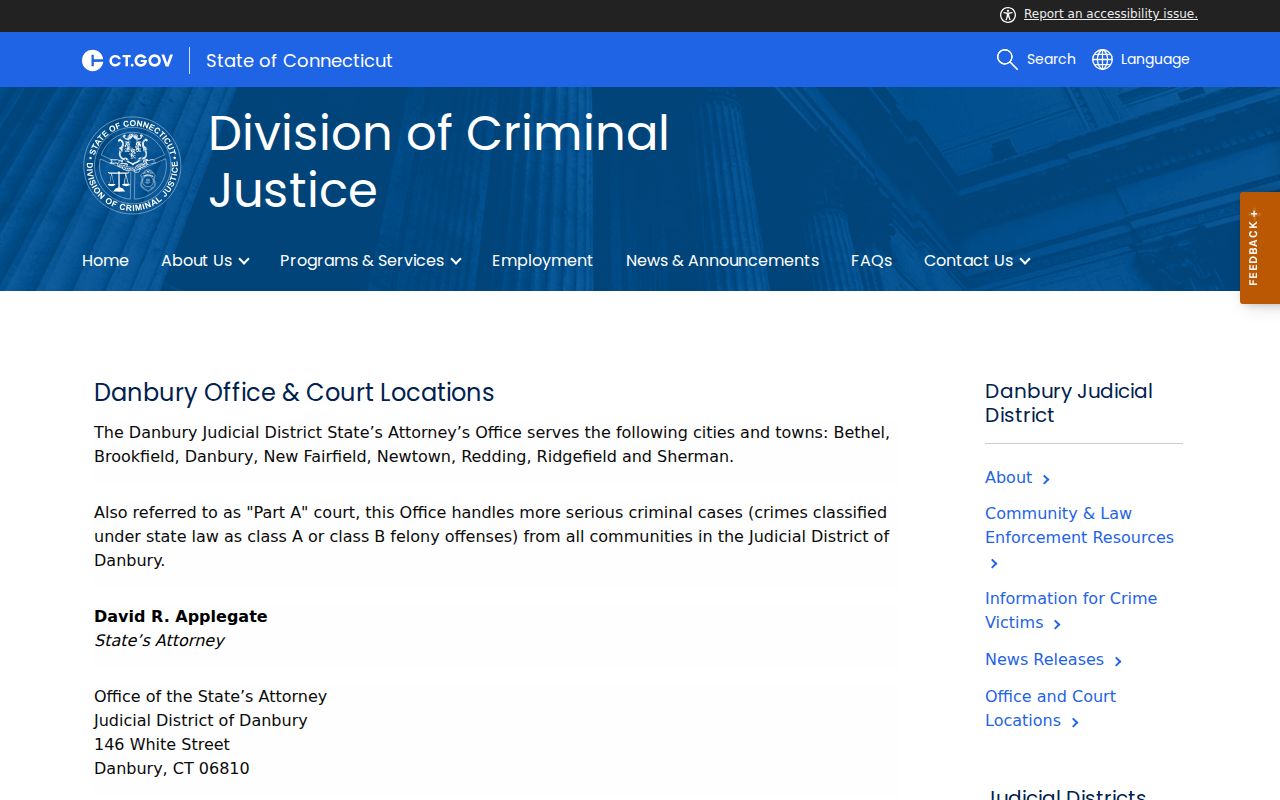Open the About sidebar link

pyautogui.click(x=1008, y=477)
